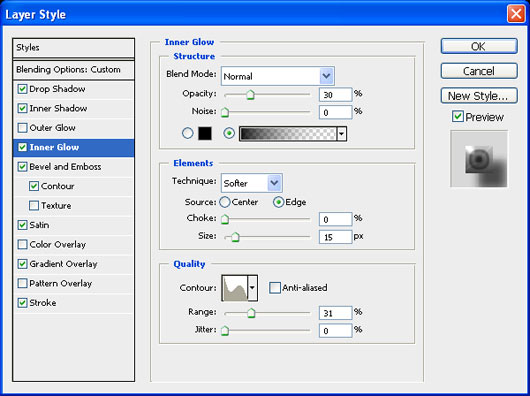Click the Jitter slider handle
The image size is (530, 396).
(x=225, y=331)
